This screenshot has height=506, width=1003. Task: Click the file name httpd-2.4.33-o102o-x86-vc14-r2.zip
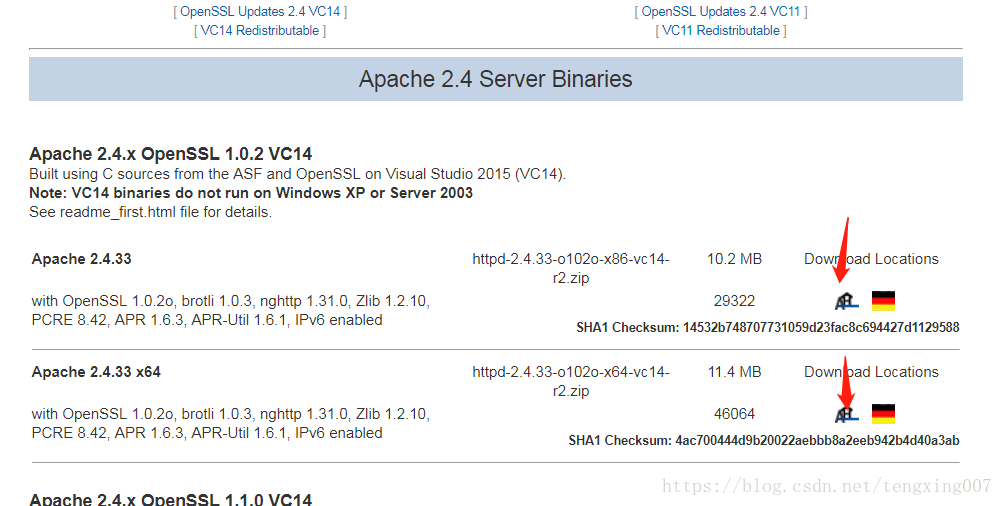(x=571, y=268)
